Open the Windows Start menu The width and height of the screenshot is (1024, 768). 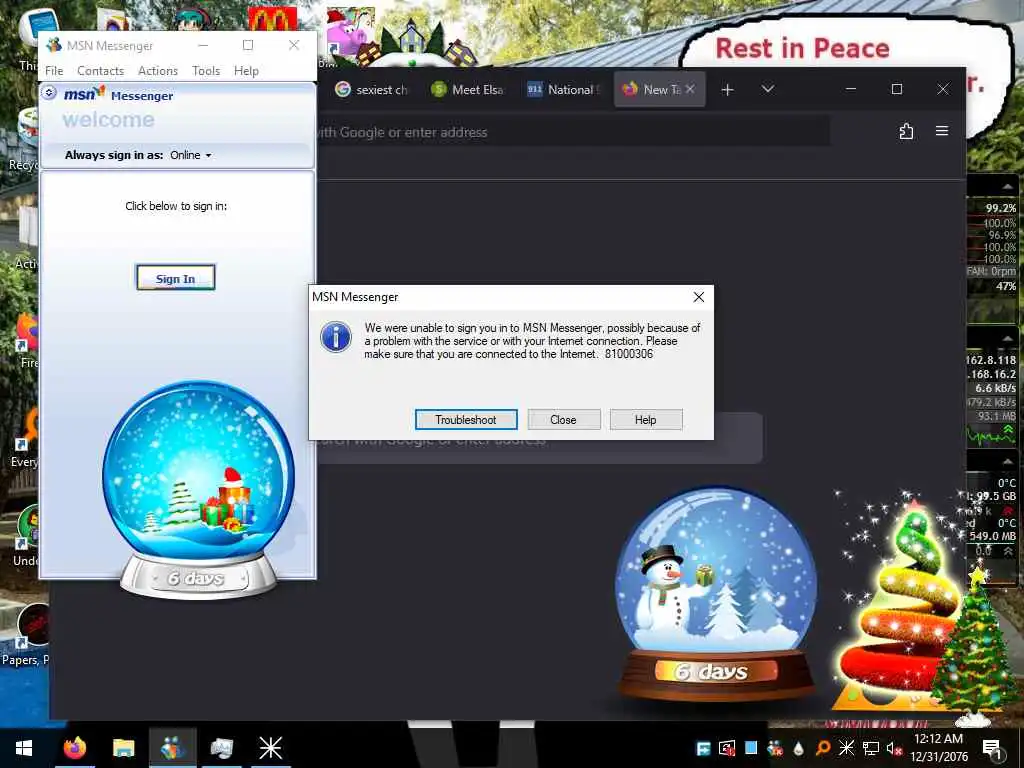pyautogui.click(x=24, y=748)
